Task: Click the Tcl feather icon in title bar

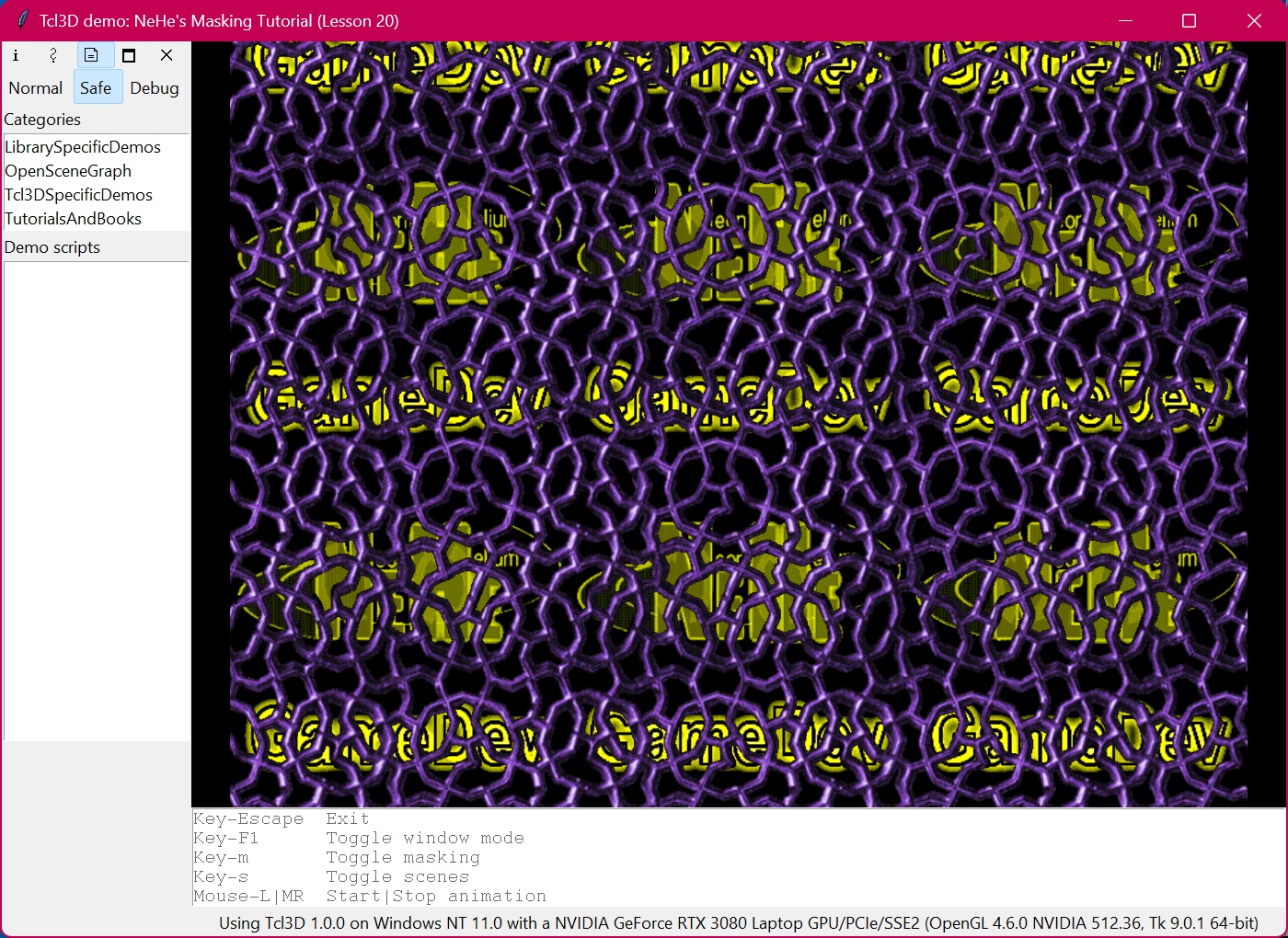Action: [x=22, y=20]
